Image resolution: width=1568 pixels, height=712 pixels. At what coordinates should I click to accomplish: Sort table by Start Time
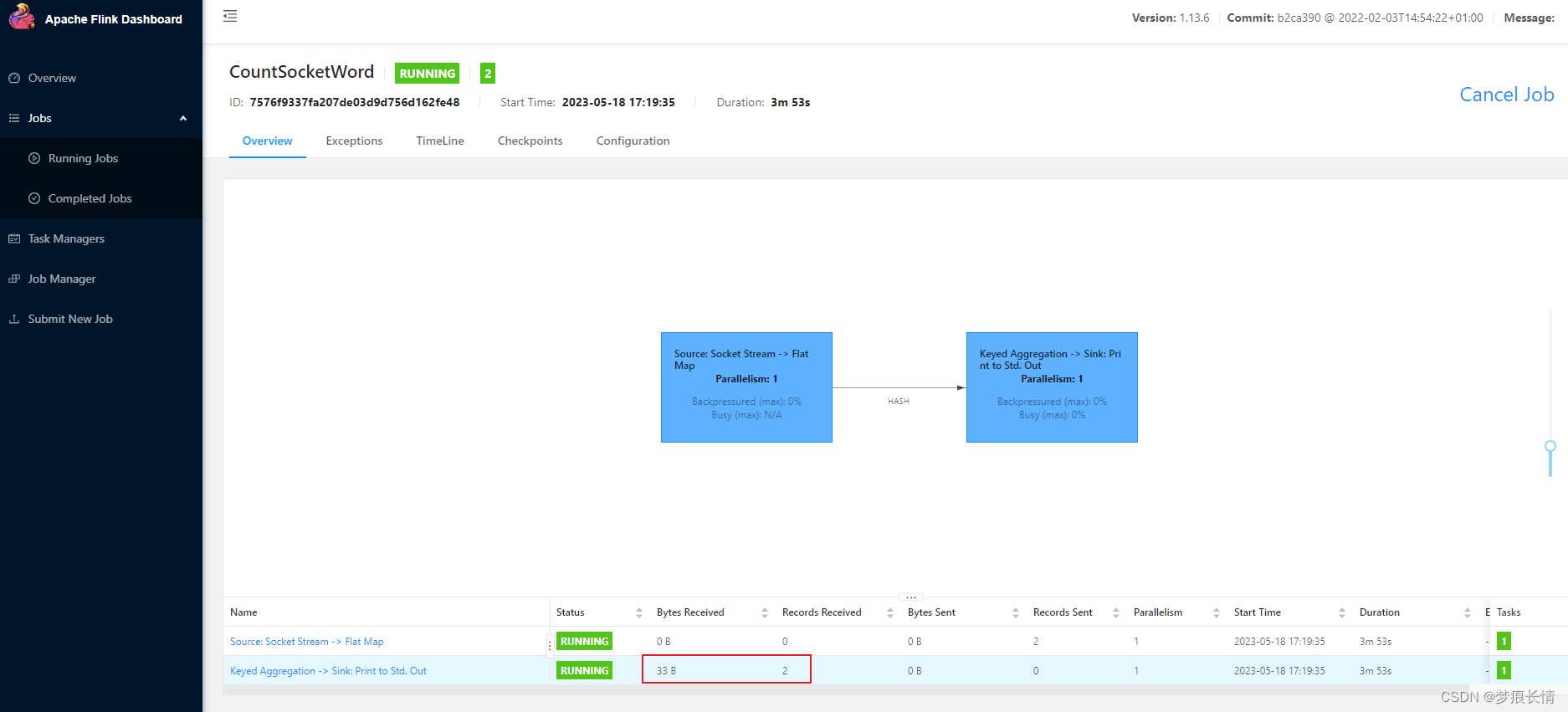1342,612
